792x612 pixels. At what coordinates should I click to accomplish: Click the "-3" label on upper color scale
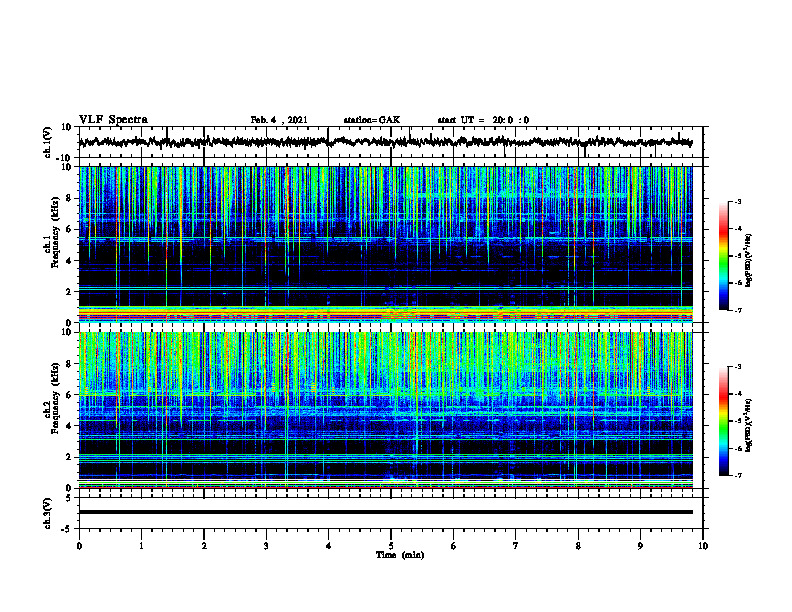tap(737, 201)
